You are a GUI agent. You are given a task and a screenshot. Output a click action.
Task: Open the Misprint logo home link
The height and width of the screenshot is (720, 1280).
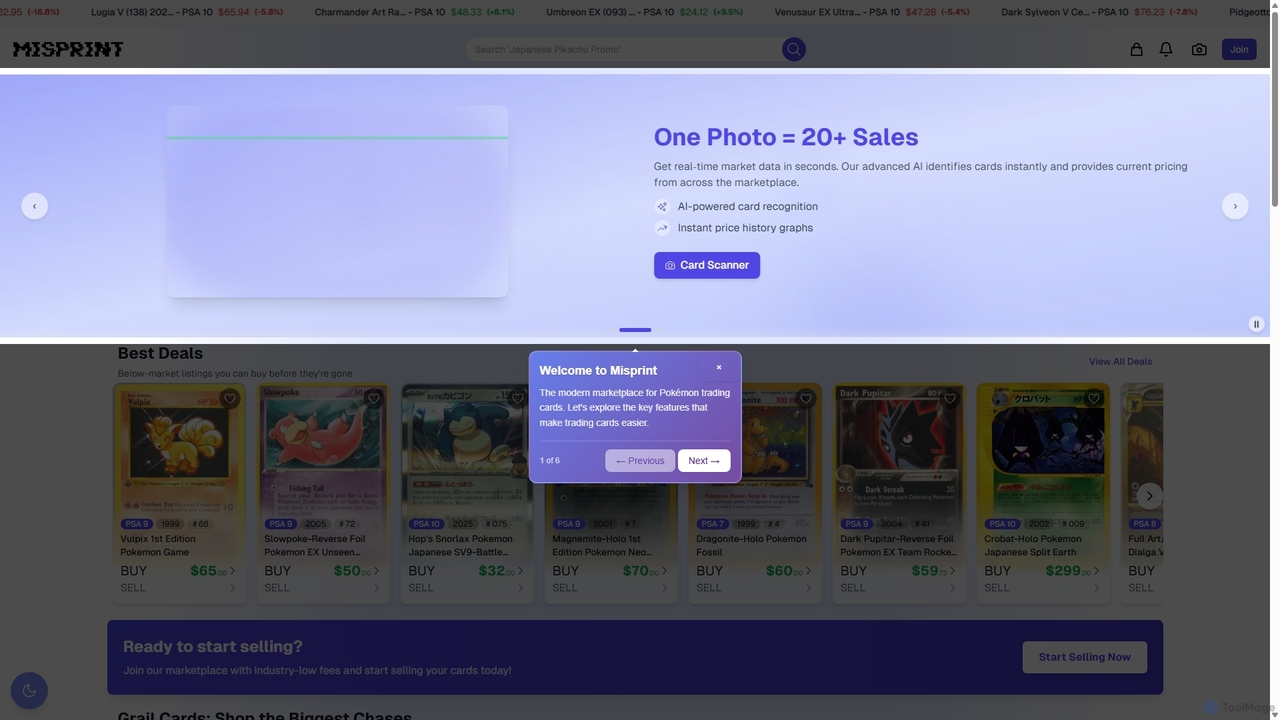coord(68,49)
